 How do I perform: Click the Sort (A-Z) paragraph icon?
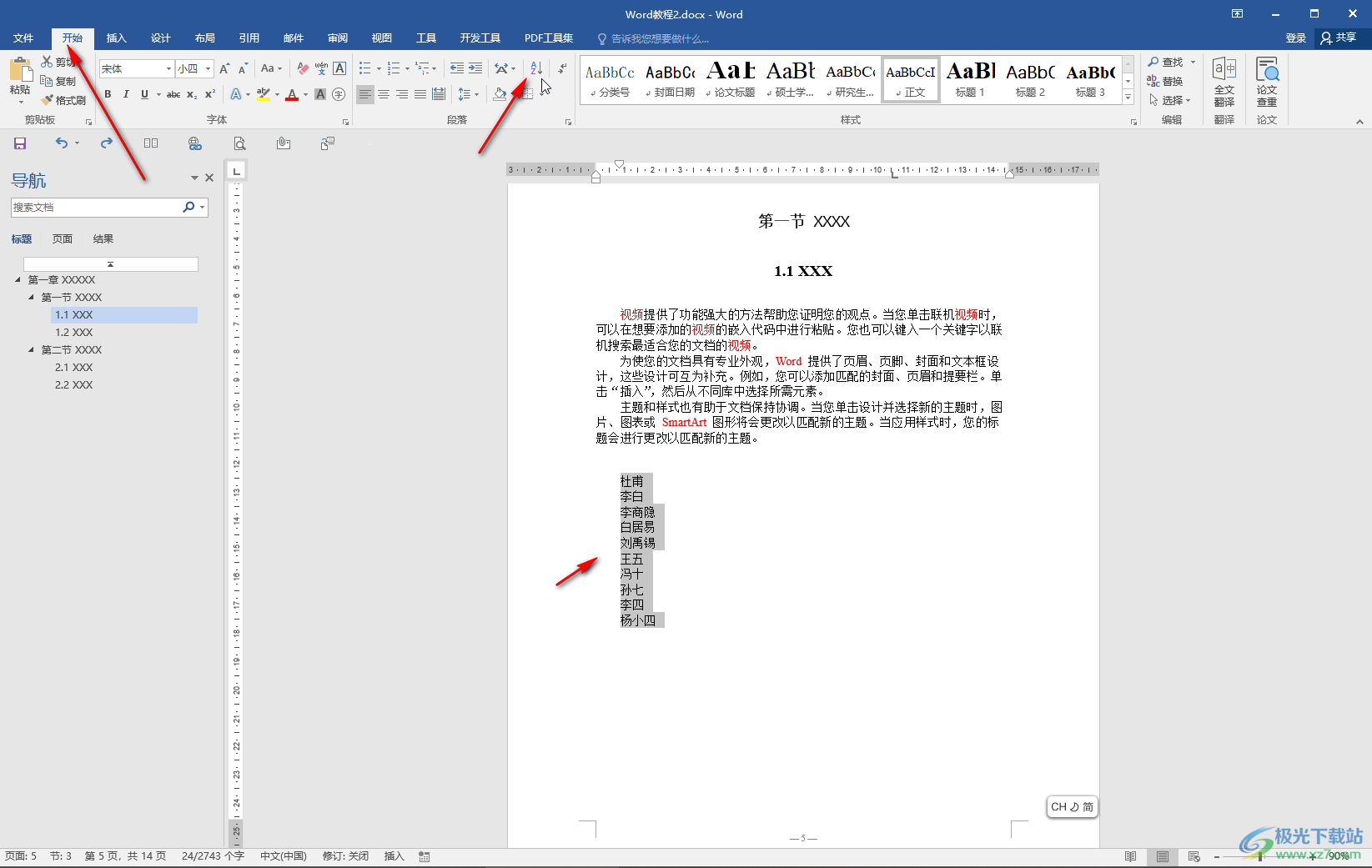pos(536,68)
